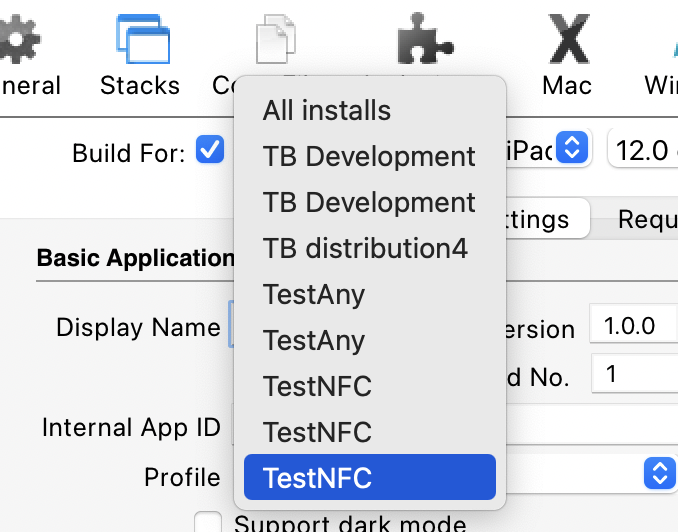The width and height of the screenshot is (678, 532).
Task: Enable the Support dark mode checkbox
Action: 208,523
